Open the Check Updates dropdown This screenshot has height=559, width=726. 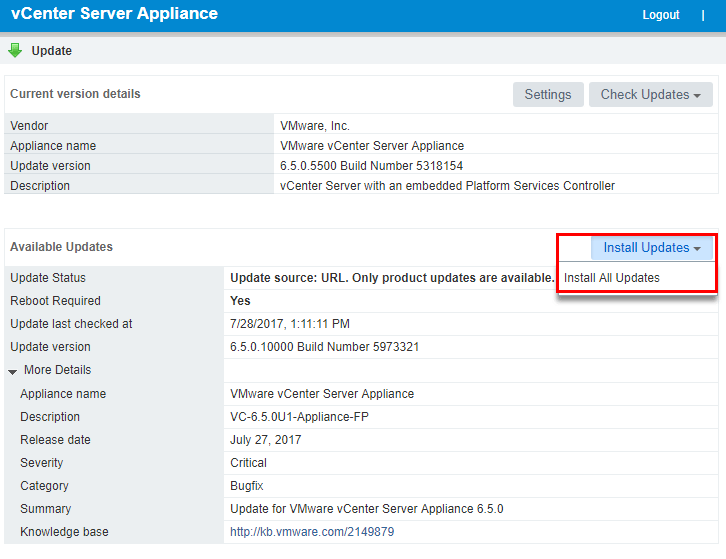650,95
